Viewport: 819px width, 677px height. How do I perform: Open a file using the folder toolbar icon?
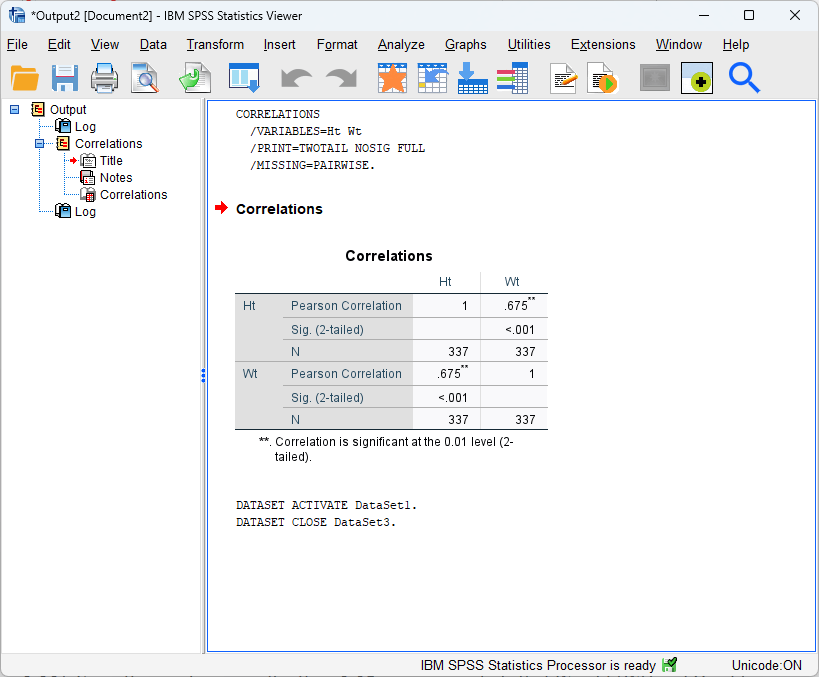(25, 78)
